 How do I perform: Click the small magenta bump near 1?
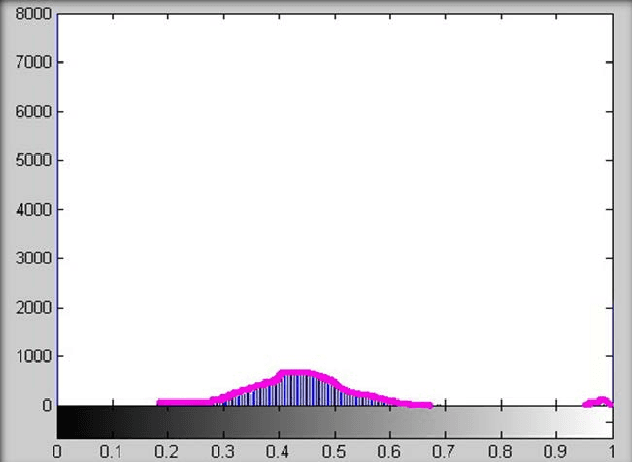[600, 401]
